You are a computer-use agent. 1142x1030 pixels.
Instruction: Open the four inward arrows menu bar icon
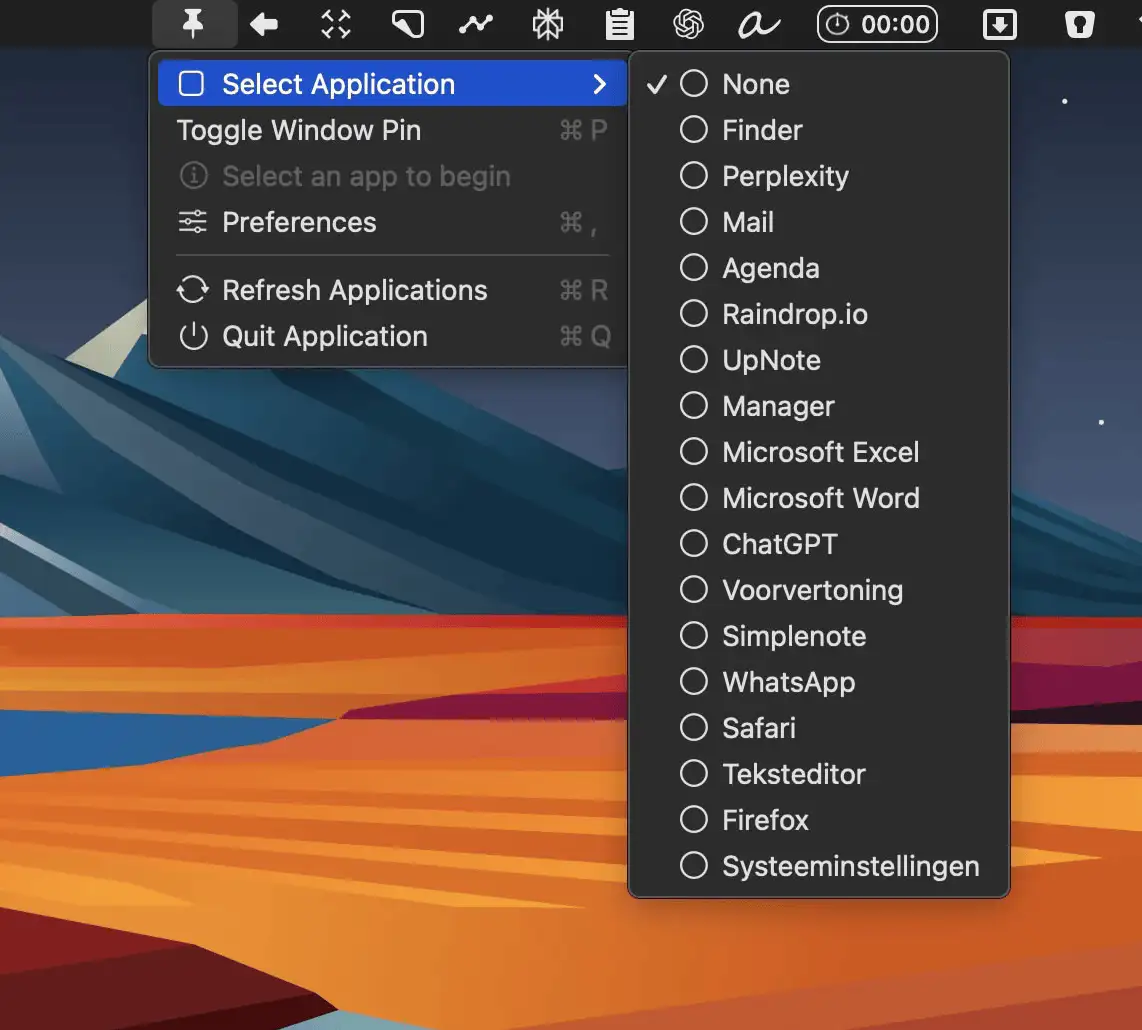pos(336,25)
